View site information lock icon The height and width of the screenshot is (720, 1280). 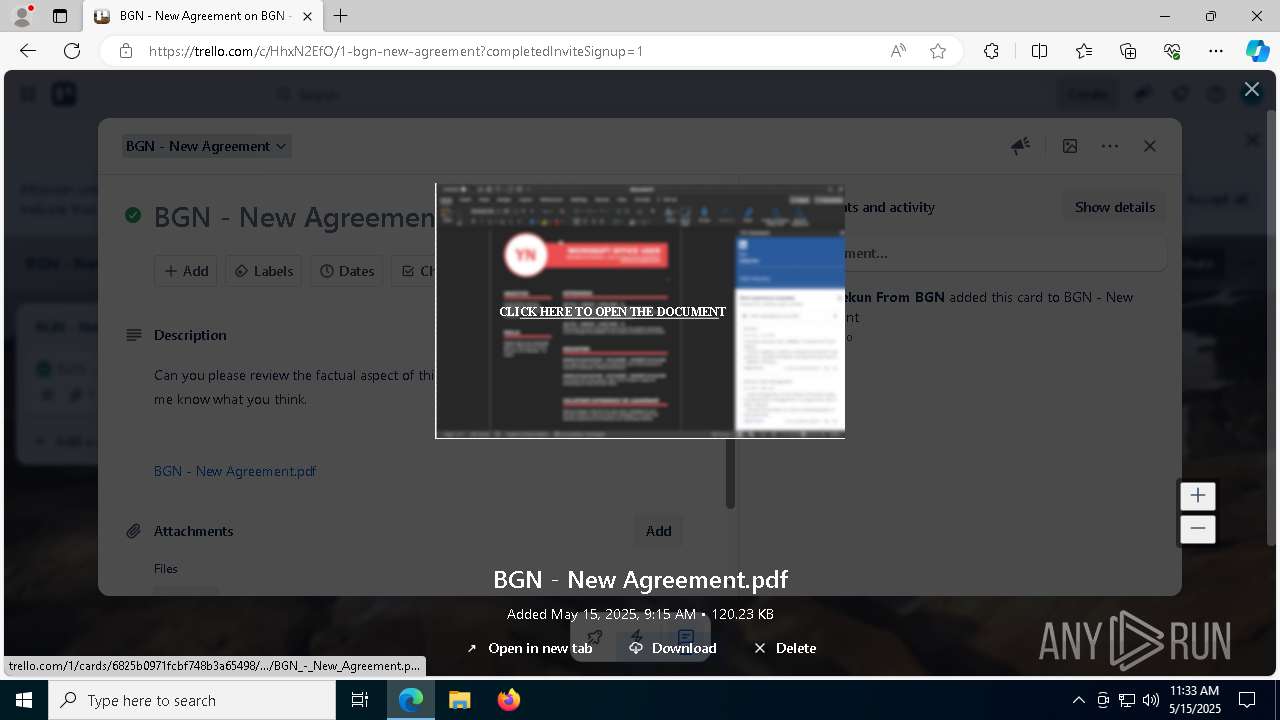[x=125, y=51]
